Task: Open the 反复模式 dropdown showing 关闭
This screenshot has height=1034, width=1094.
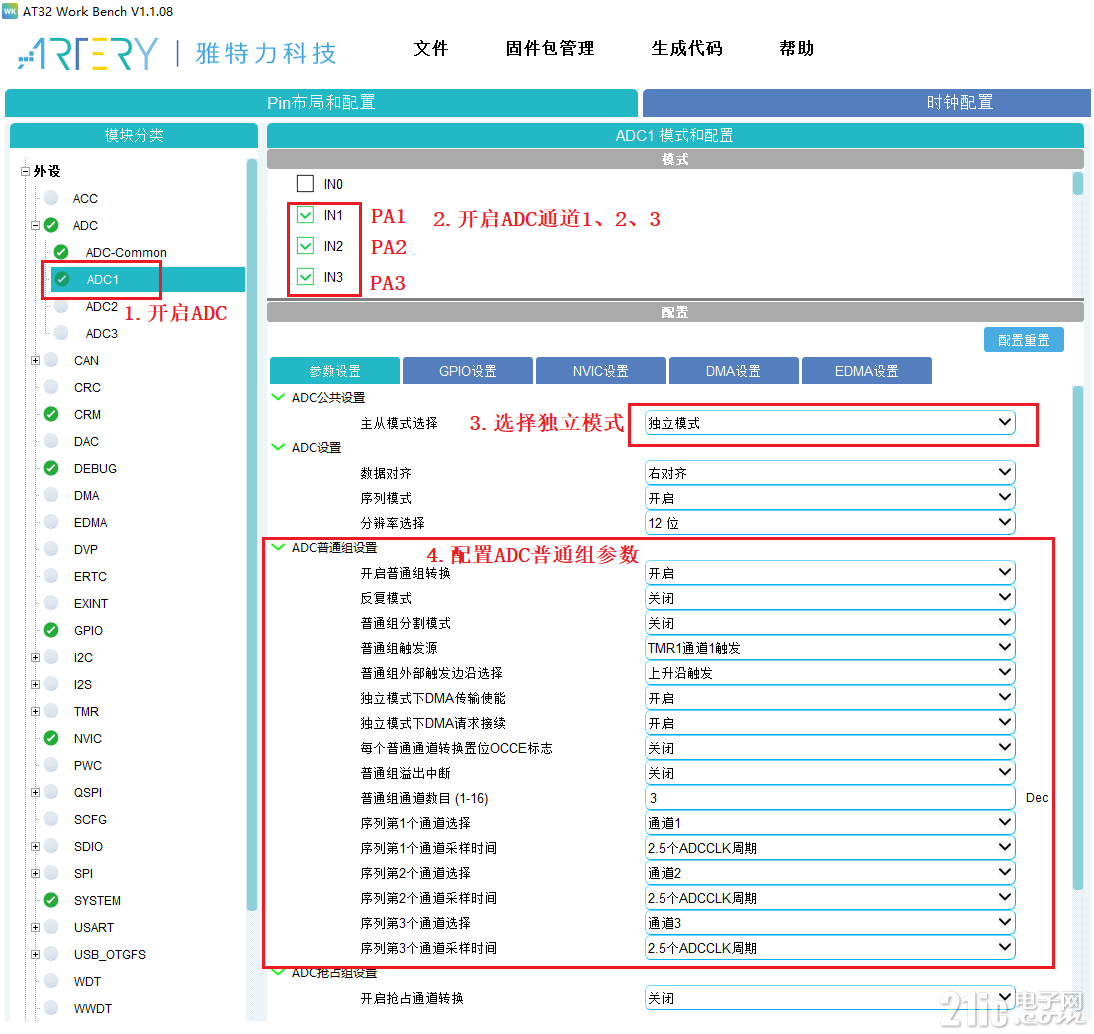Action: [830, 598]
